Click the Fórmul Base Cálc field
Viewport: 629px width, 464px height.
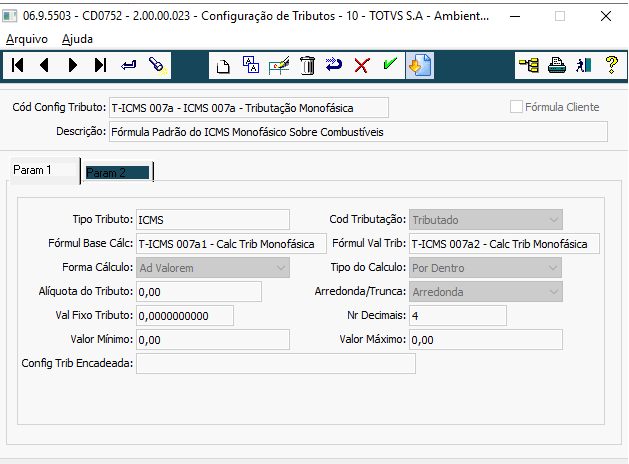231,243
